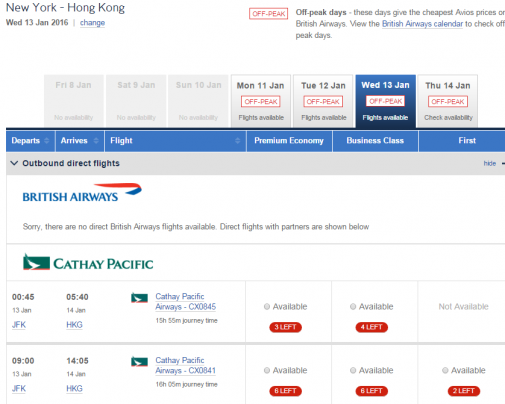The image size is (505, 404).
Task: Click the sort arrows in the Arrives column
Action: 96,141
